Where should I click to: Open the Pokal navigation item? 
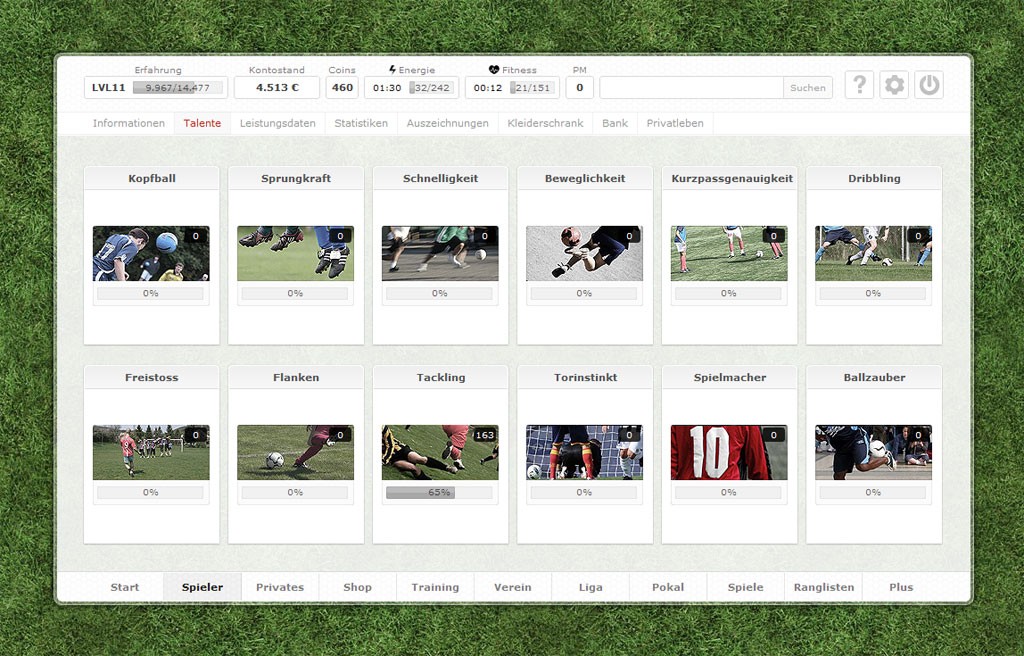(668, 587)
